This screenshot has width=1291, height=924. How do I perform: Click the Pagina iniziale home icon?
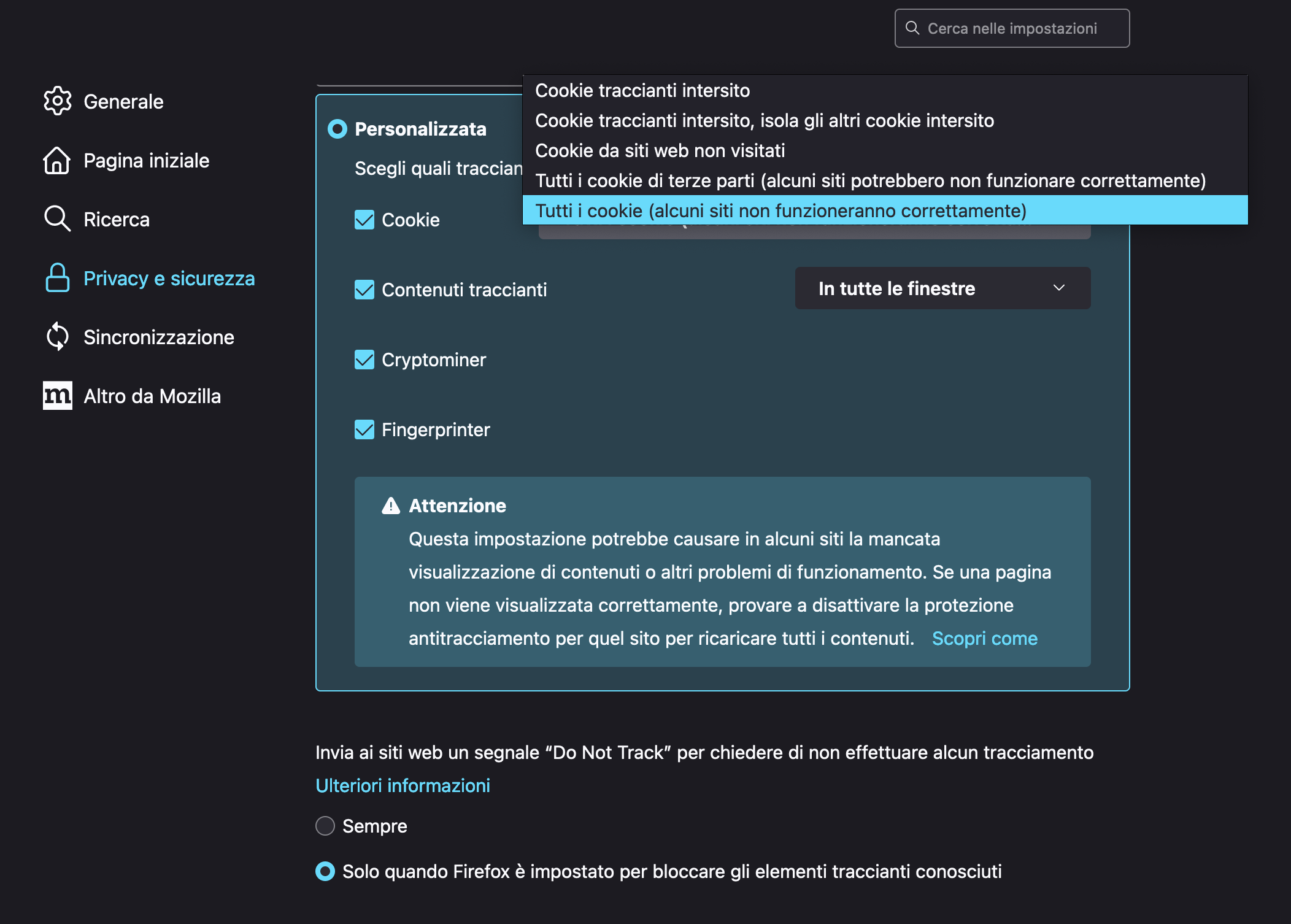click(x=57, y=160)
